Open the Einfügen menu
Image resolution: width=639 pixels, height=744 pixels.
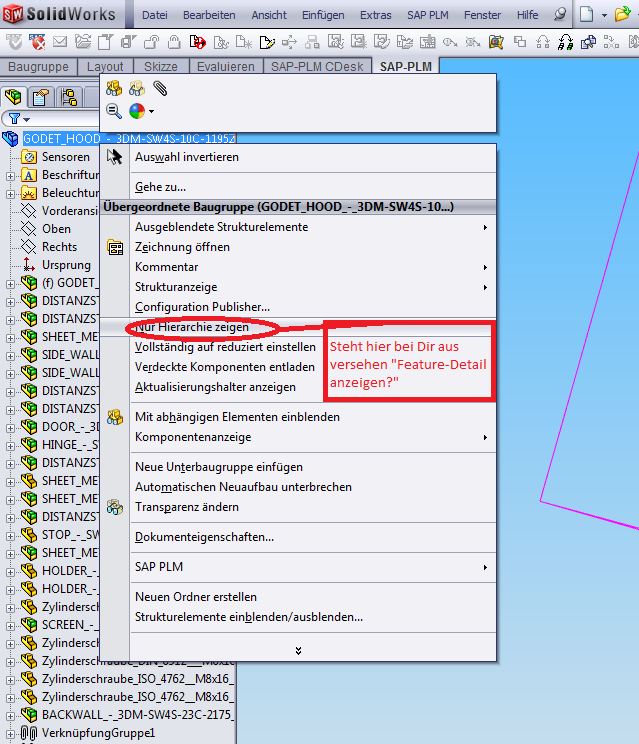pos(323,15)
